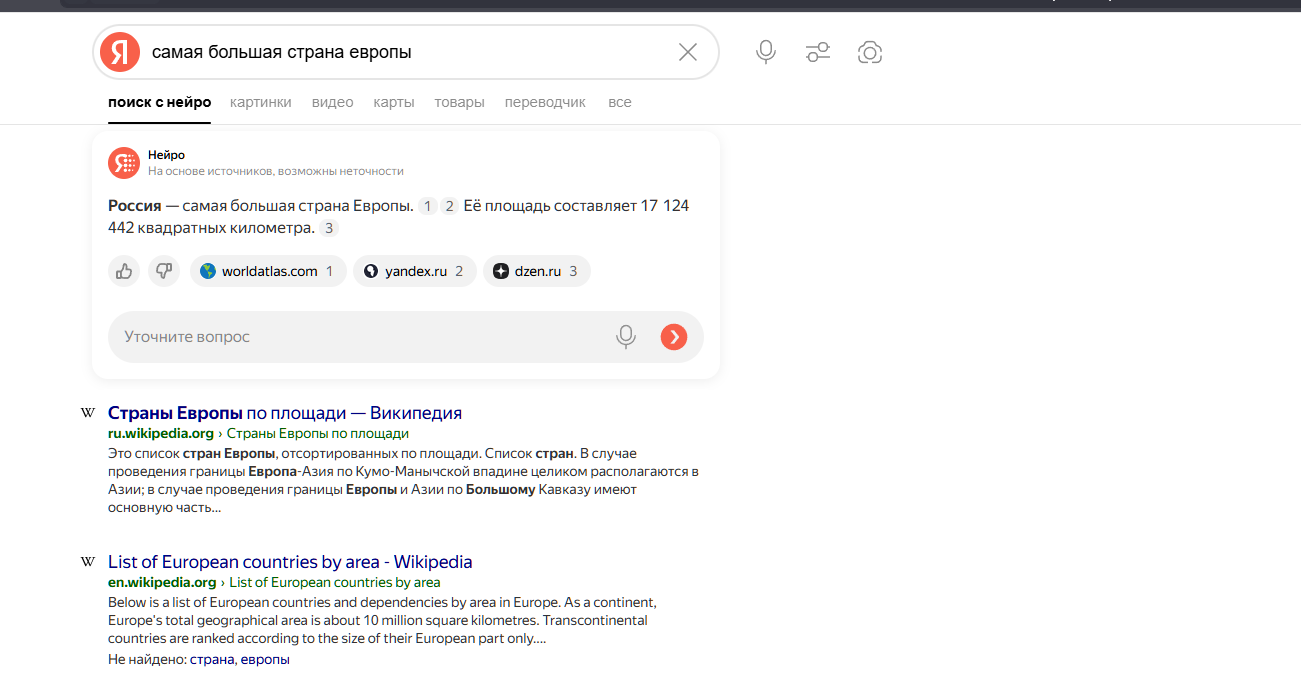Open worldatlas.com source chip
Viewport: 1301px width, 684px height.
tap(268, 271)
